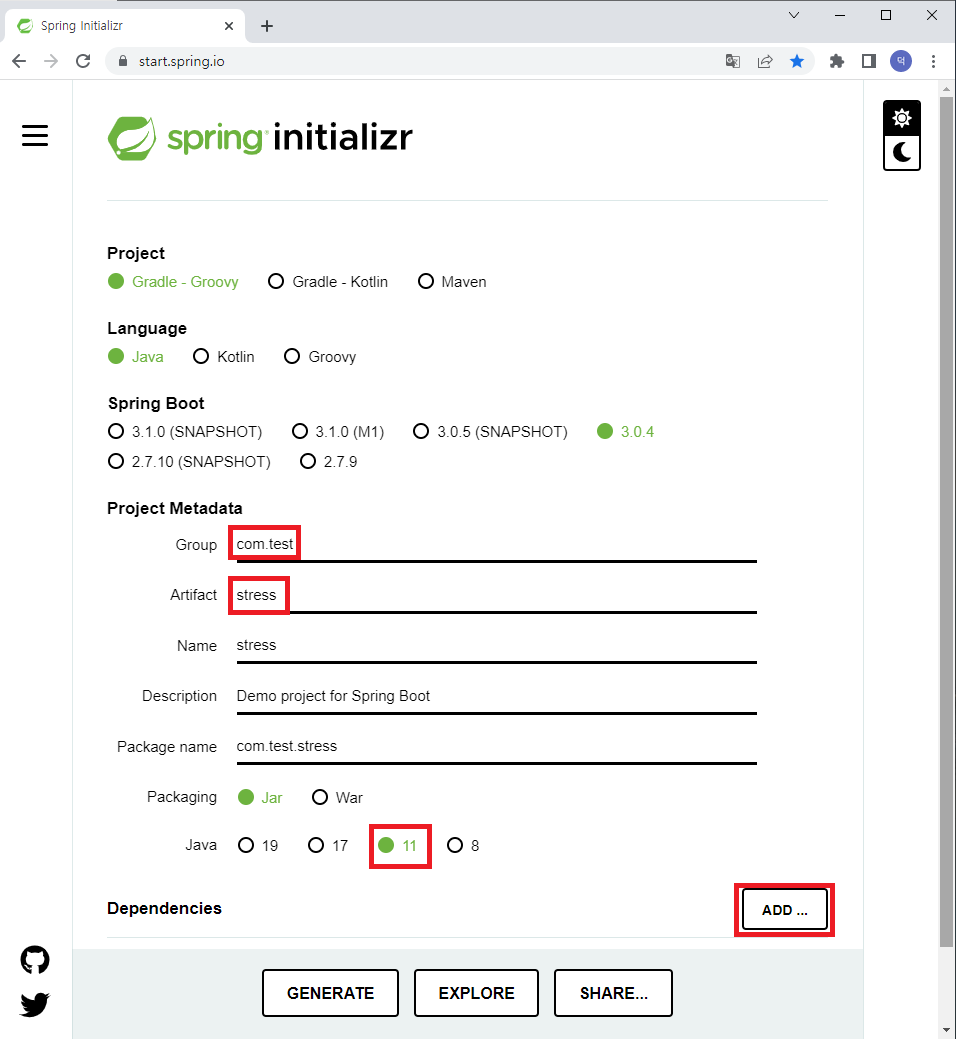Toggle the bookmark star

coord(797,61)
